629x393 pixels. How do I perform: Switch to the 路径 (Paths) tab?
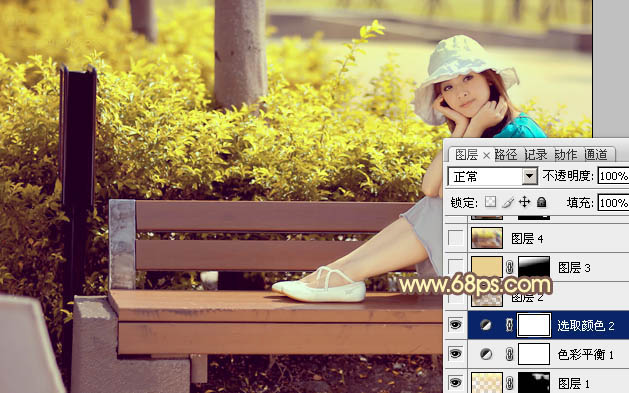click(x=506, y=154)
